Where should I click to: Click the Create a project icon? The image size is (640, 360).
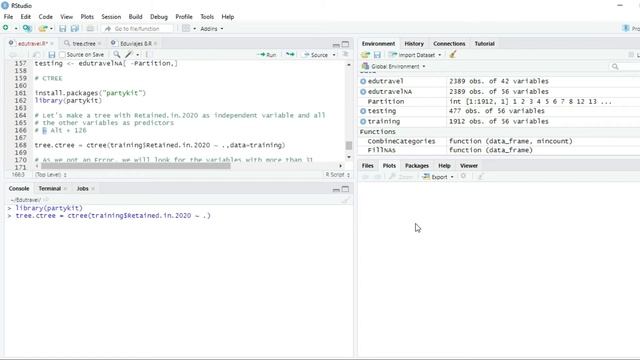click(x=27, y=29)
